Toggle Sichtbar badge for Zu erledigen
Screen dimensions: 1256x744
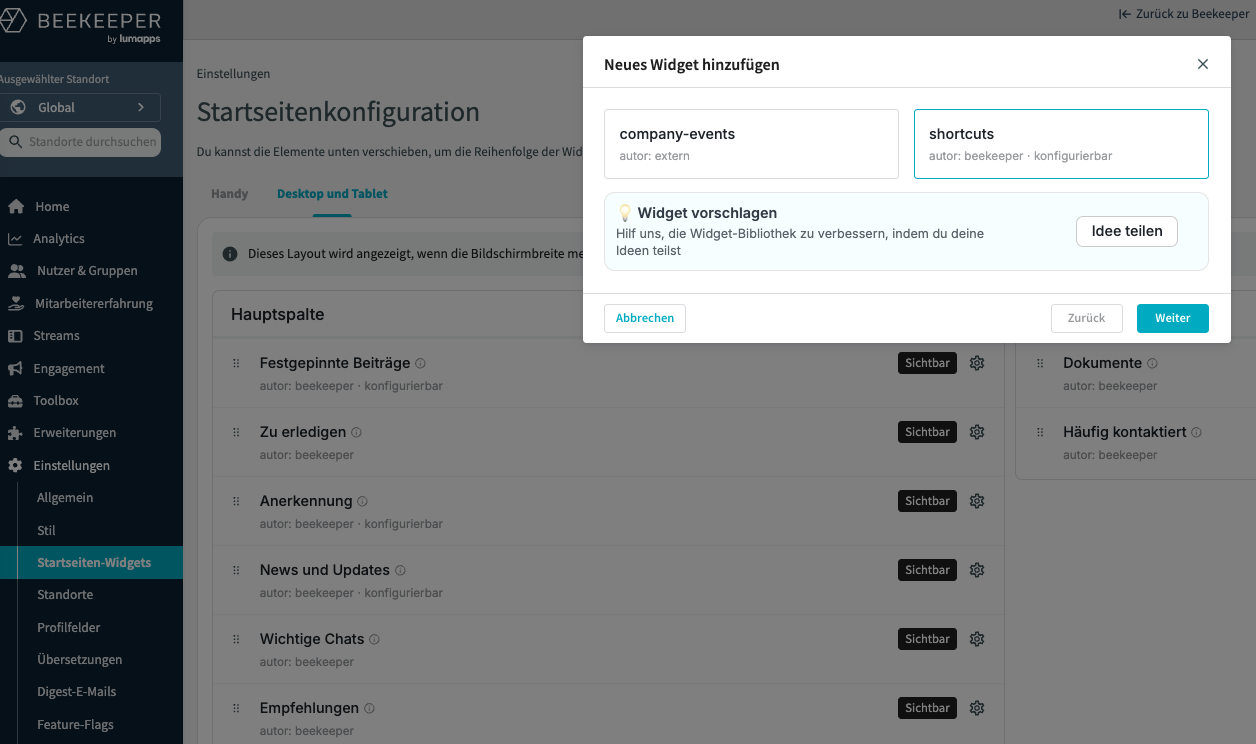pos(926,432)
